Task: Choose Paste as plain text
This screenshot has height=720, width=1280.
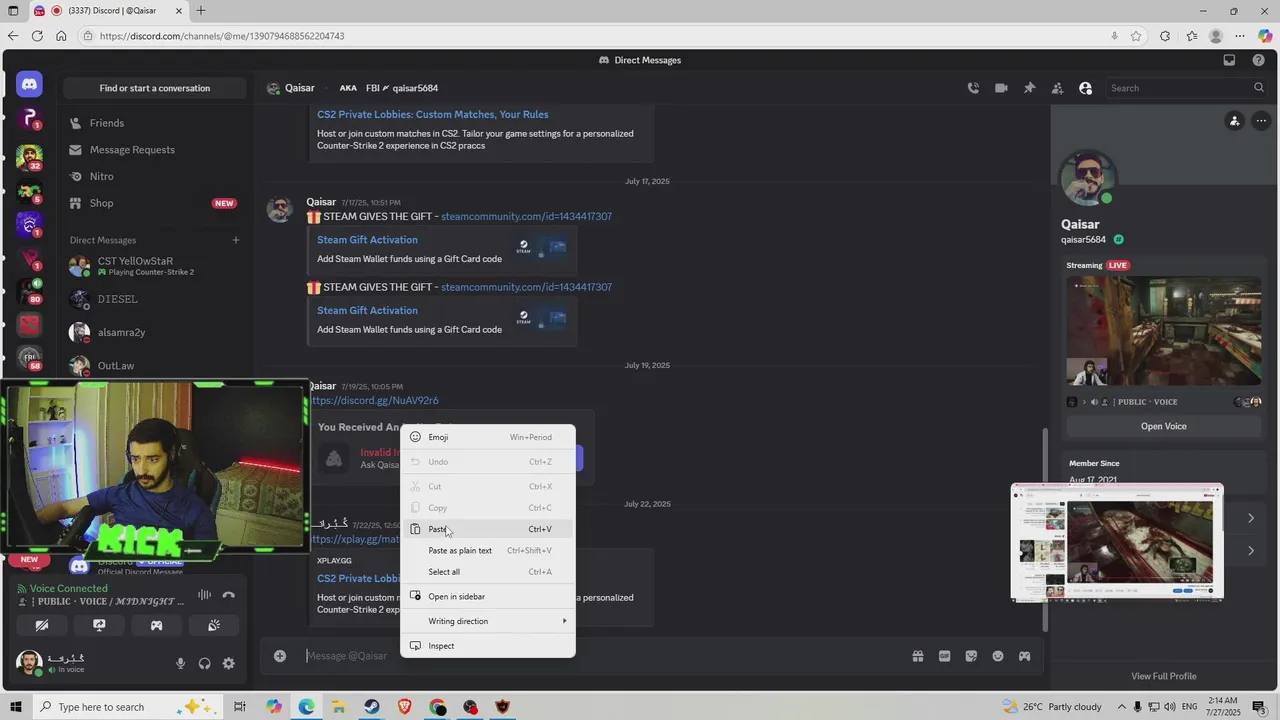Action: click(x=488, y=550)
